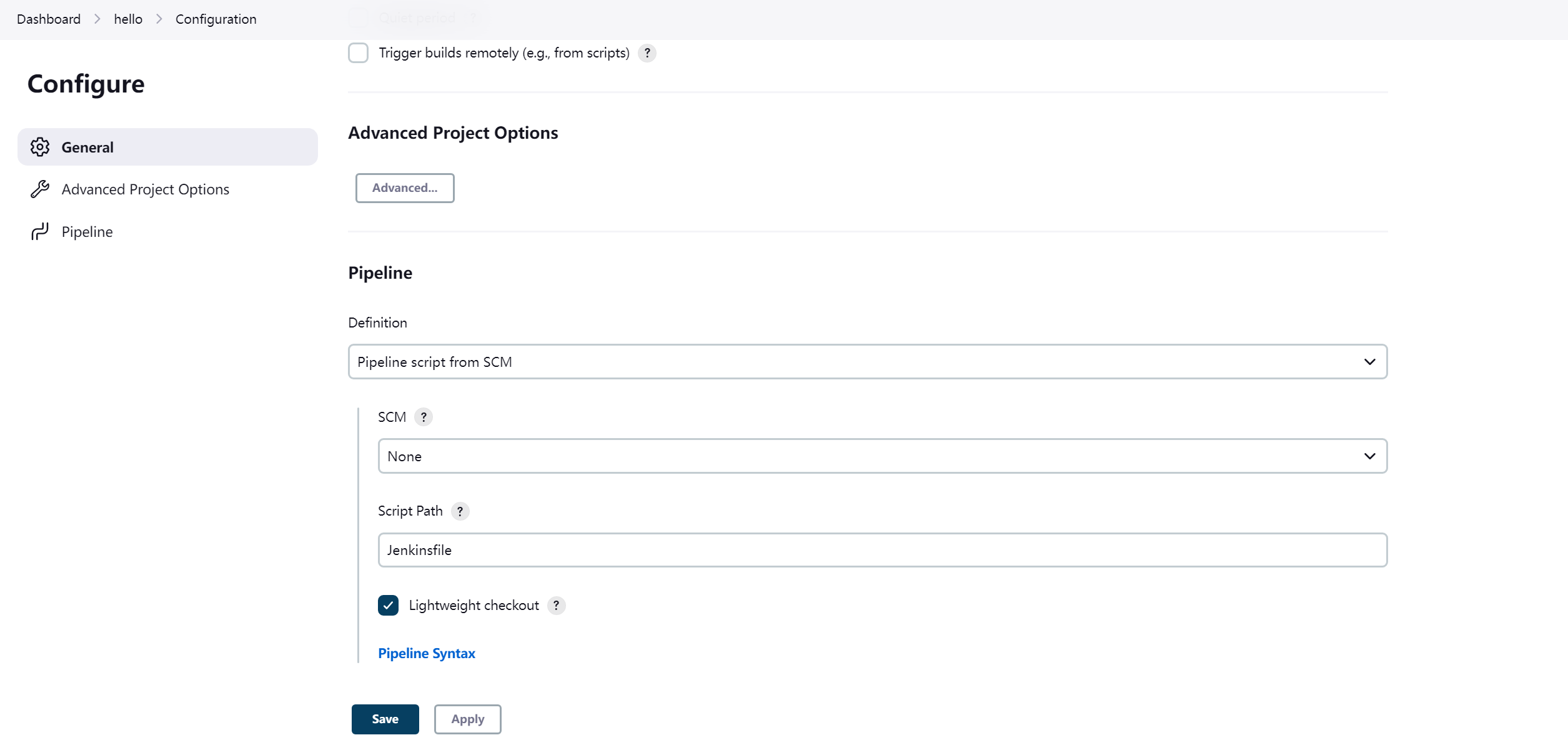Click the chevron after hello breadcrumb
Viewport: 1568px width, 755px height.
click(159, 19)
